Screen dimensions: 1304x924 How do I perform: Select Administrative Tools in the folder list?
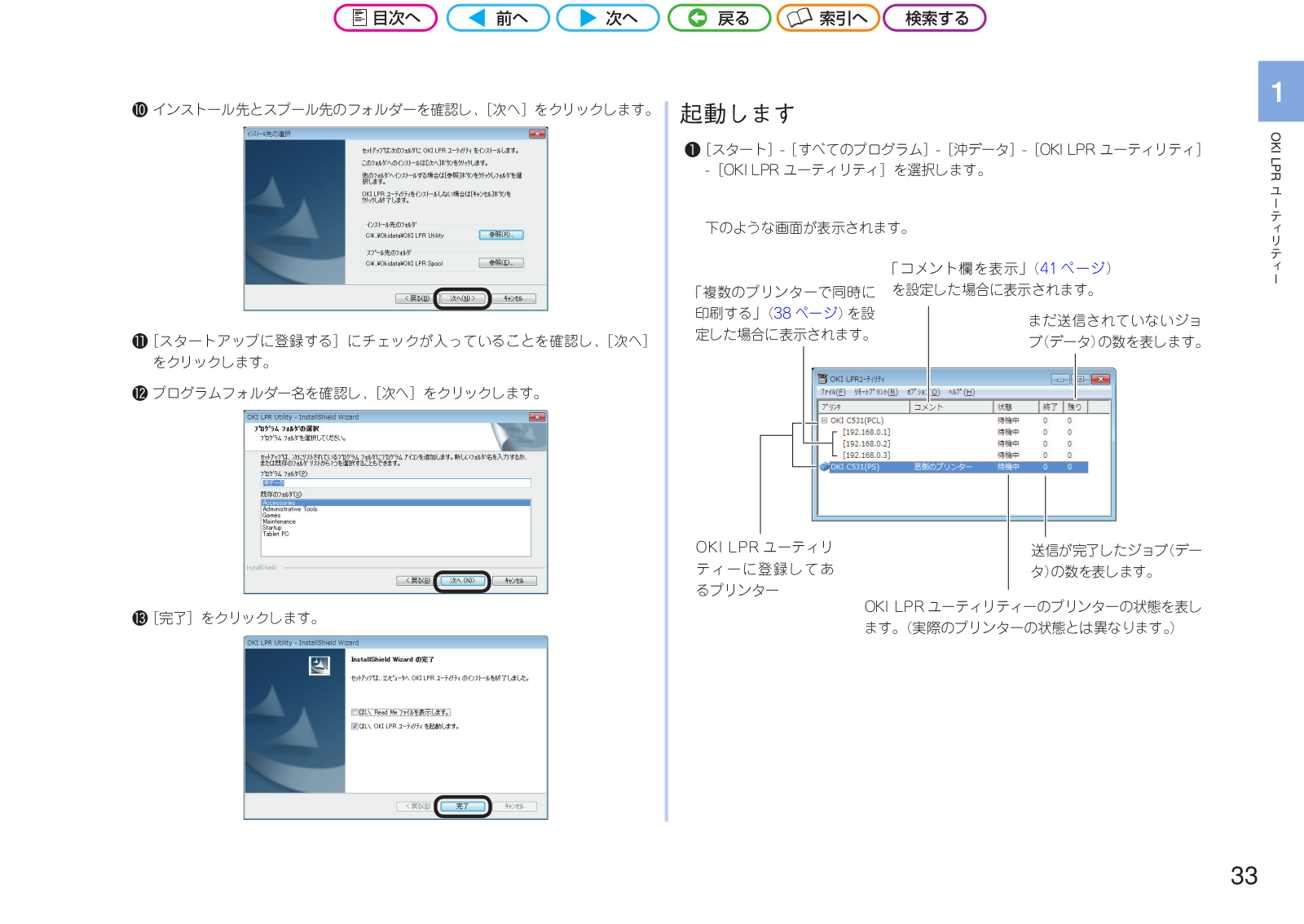coord(290,509)
